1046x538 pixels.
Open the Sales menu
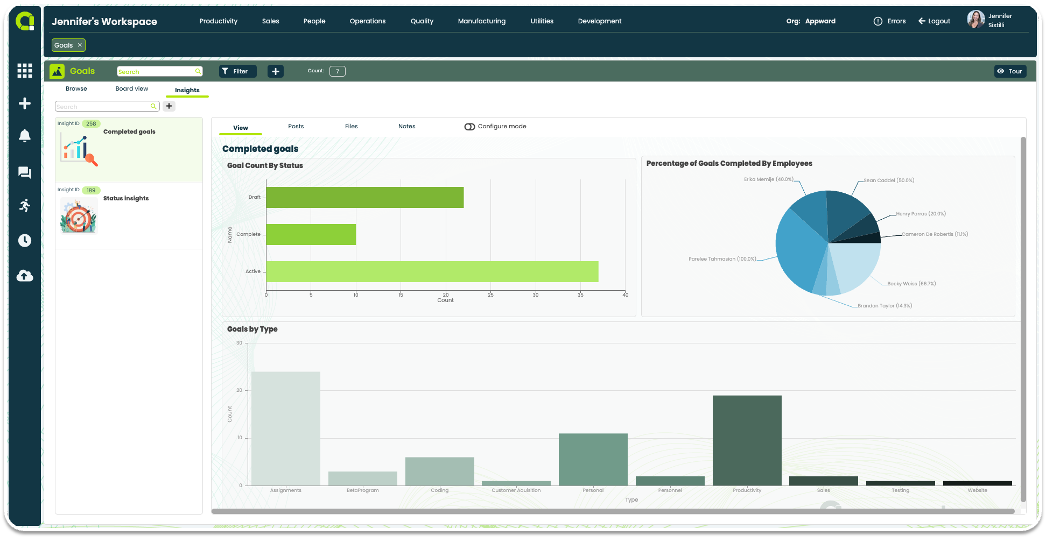click(271, 21)
